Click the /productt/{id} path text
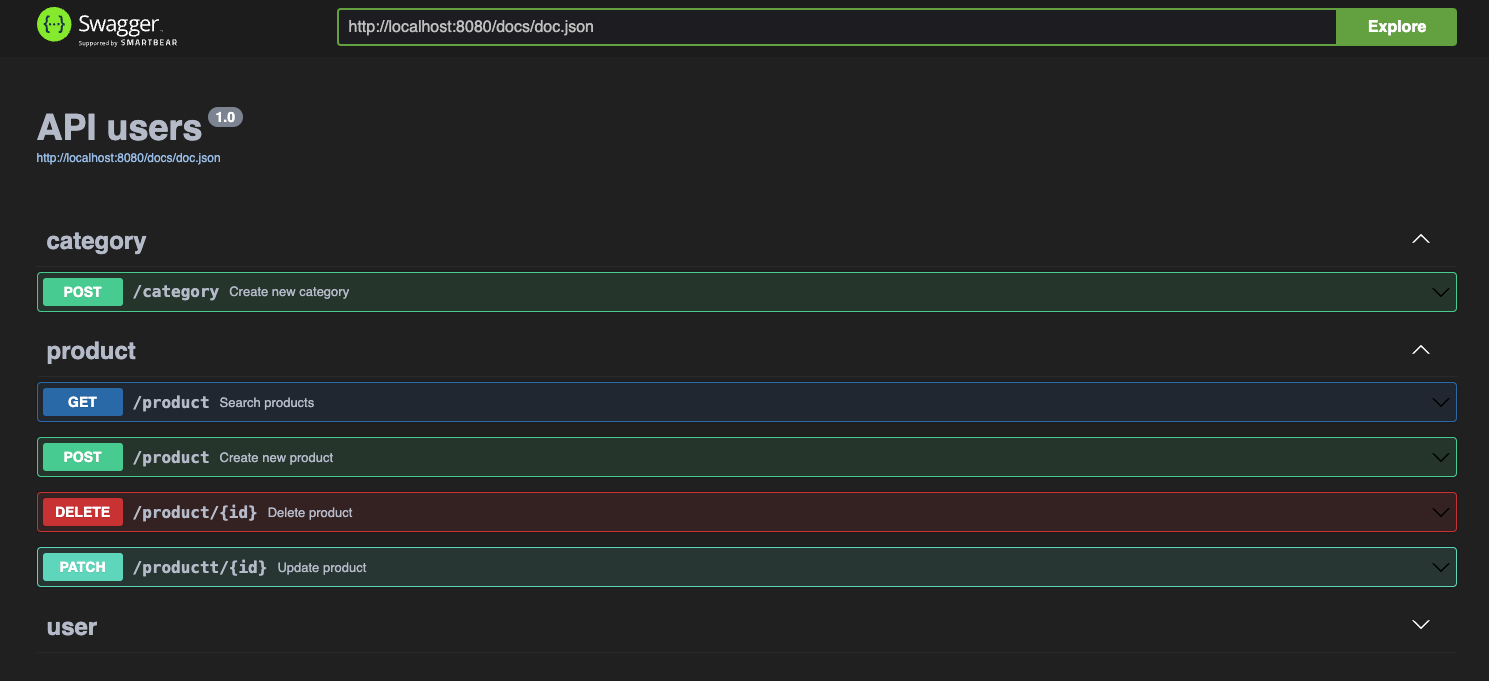Screen dimensions: 1489x681 (200, 567)
